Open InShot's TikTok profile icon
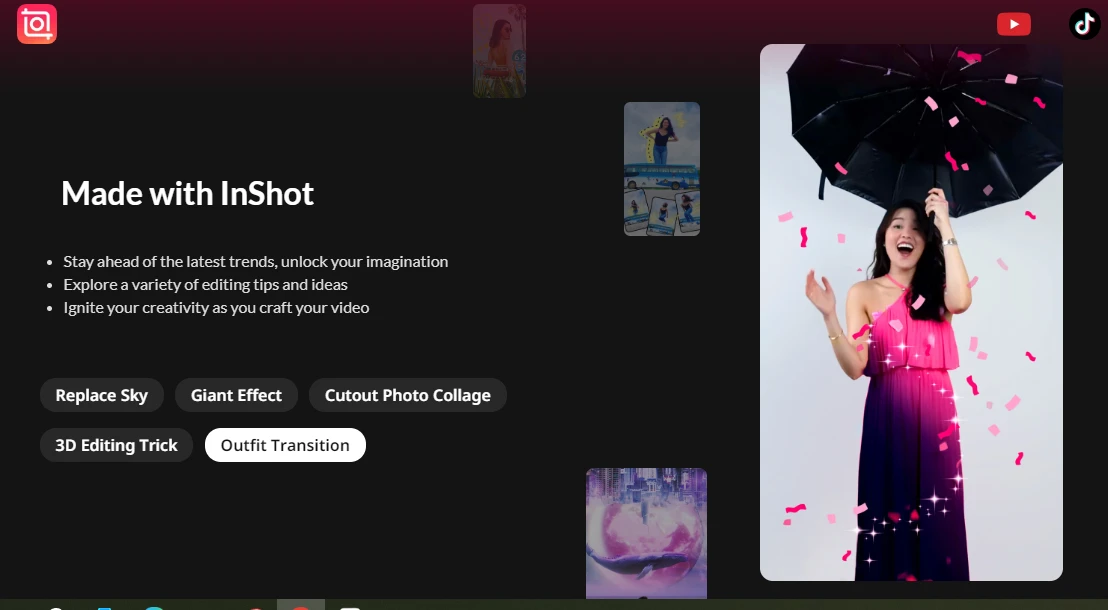Viewport: 1108px width, 610px height. click(x=1085, y=23)
